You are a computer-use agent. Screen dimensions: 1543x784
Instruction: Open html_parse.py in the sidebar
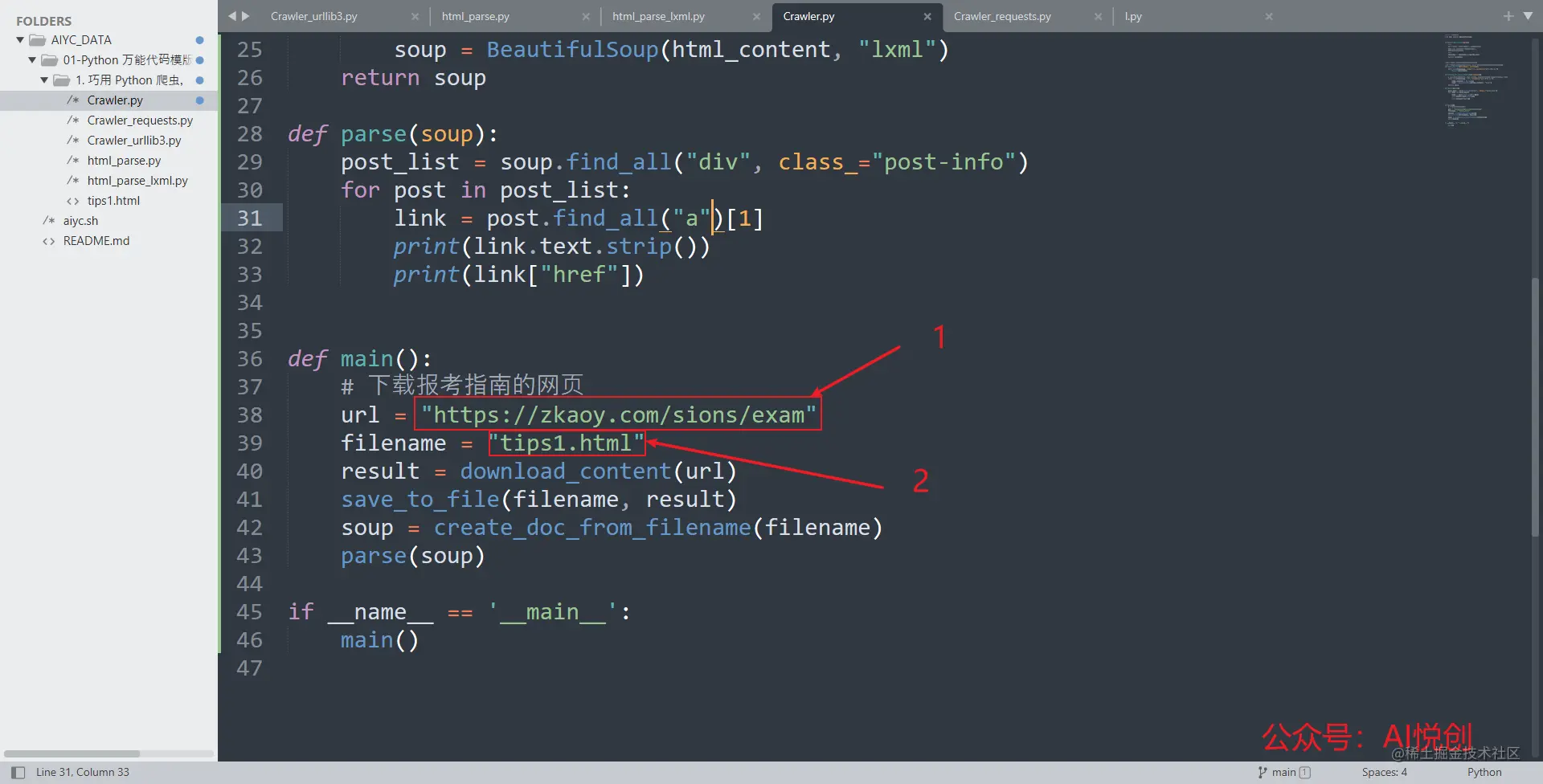tap(124, 161)
